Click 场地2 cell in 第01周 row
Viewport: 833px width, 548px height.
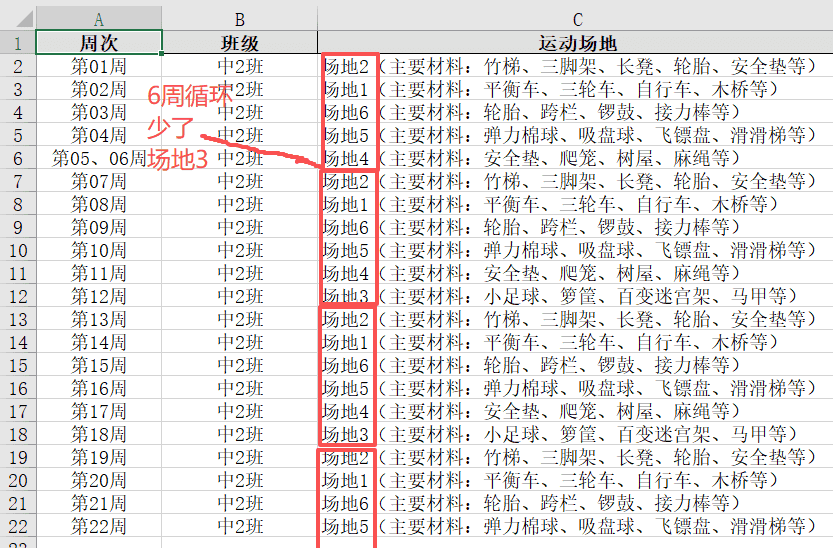(575, 66)
